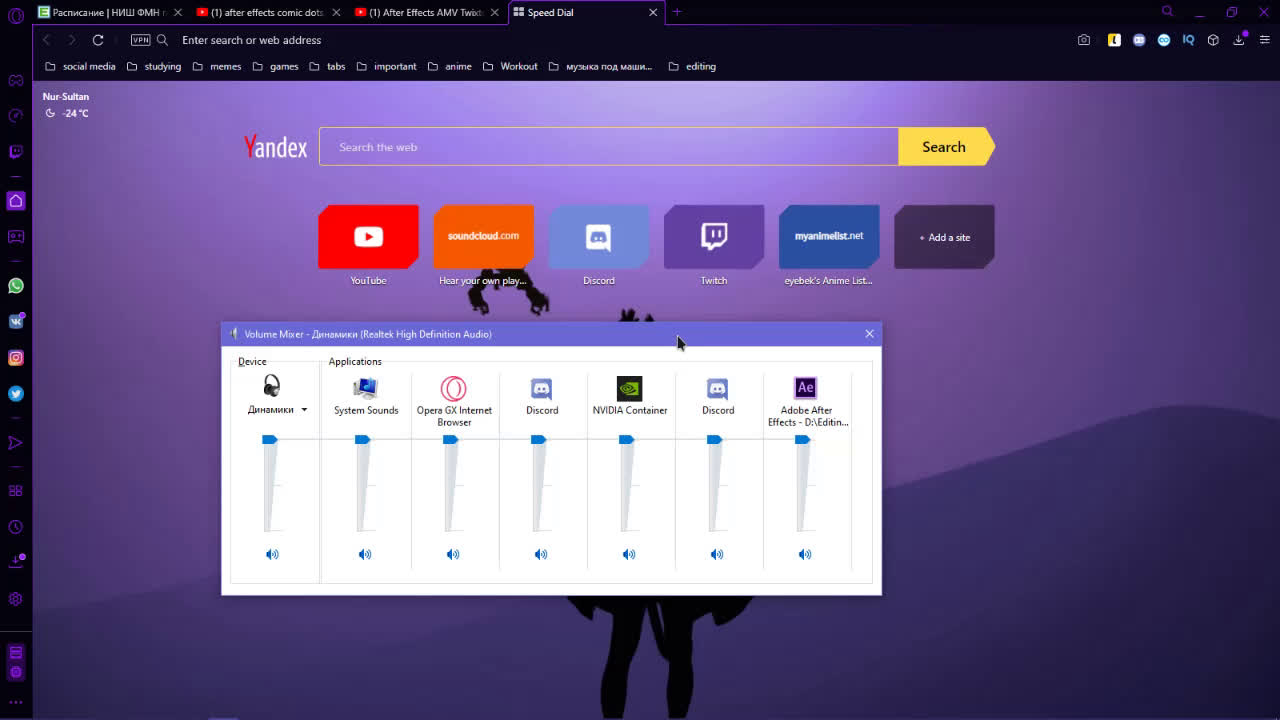
Task: Open Instagram from the sidebar
Action: point(16,358)
